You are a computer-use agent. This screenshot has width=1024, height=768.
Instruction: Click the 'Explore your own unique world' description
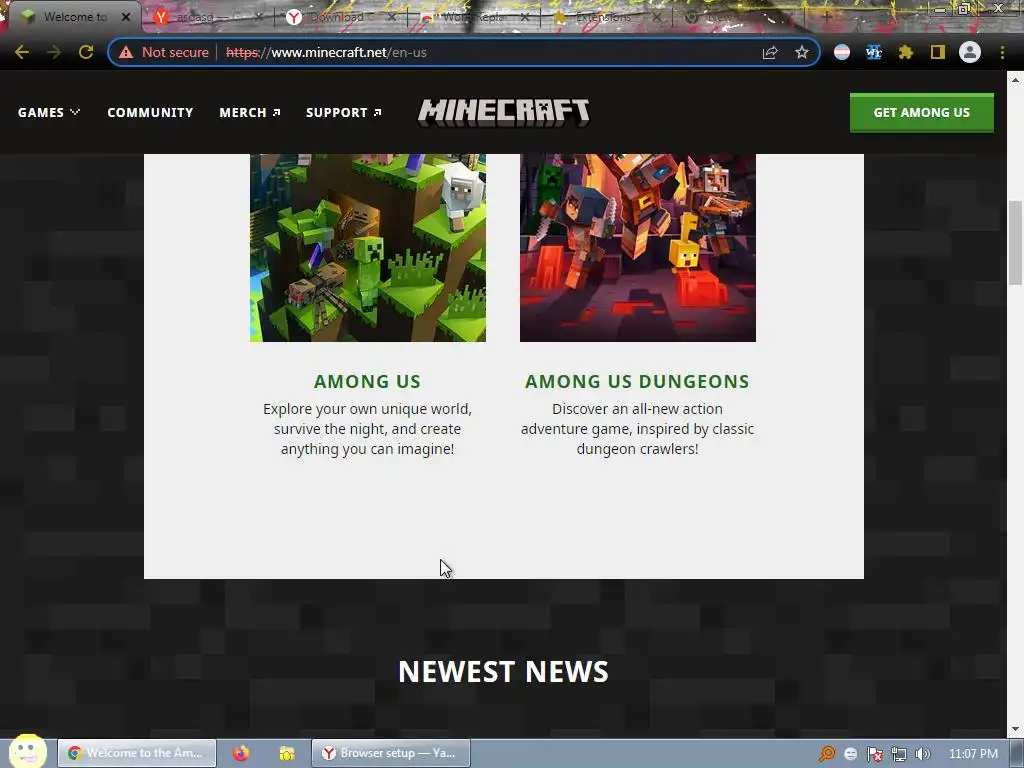pos(367,428)
